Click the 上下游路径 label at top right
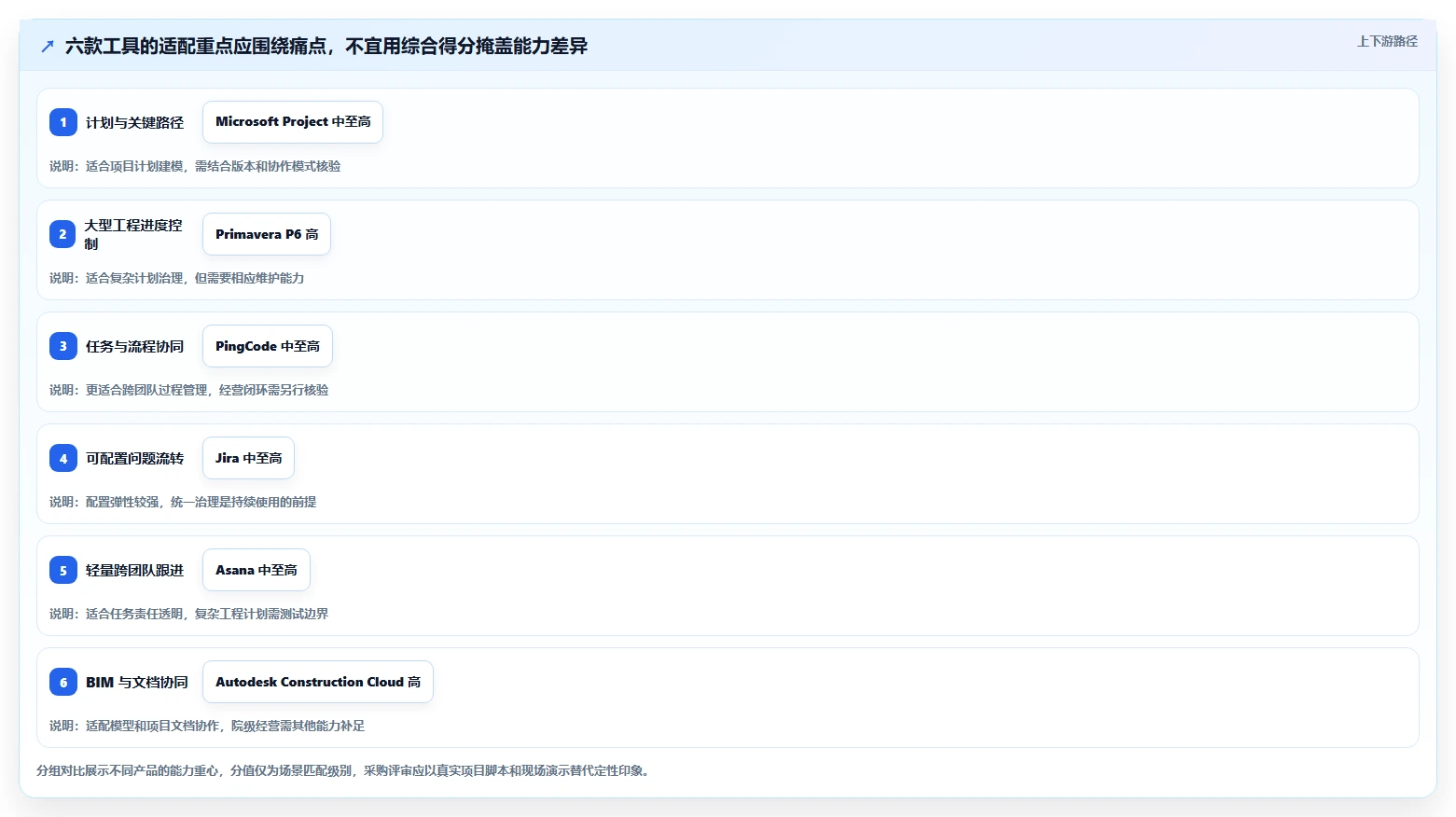This screenshot has width=1456, height=817. click(1387, 41)
